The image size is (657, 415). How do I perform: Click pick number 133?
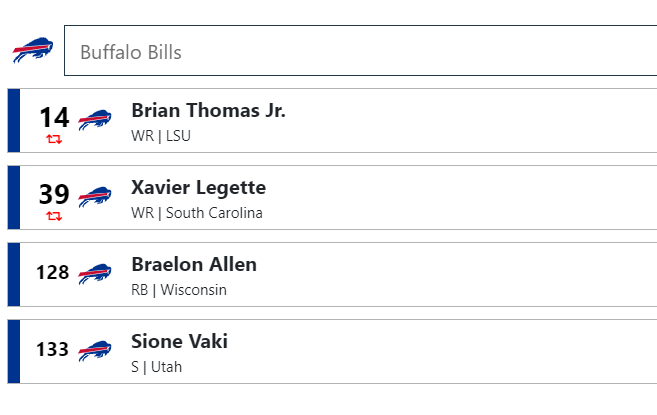(x=52, y=350)
